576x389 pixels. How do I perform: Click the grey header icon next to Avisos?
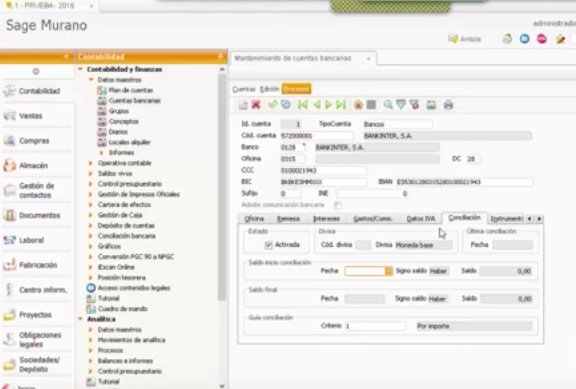tap(507, 39)
